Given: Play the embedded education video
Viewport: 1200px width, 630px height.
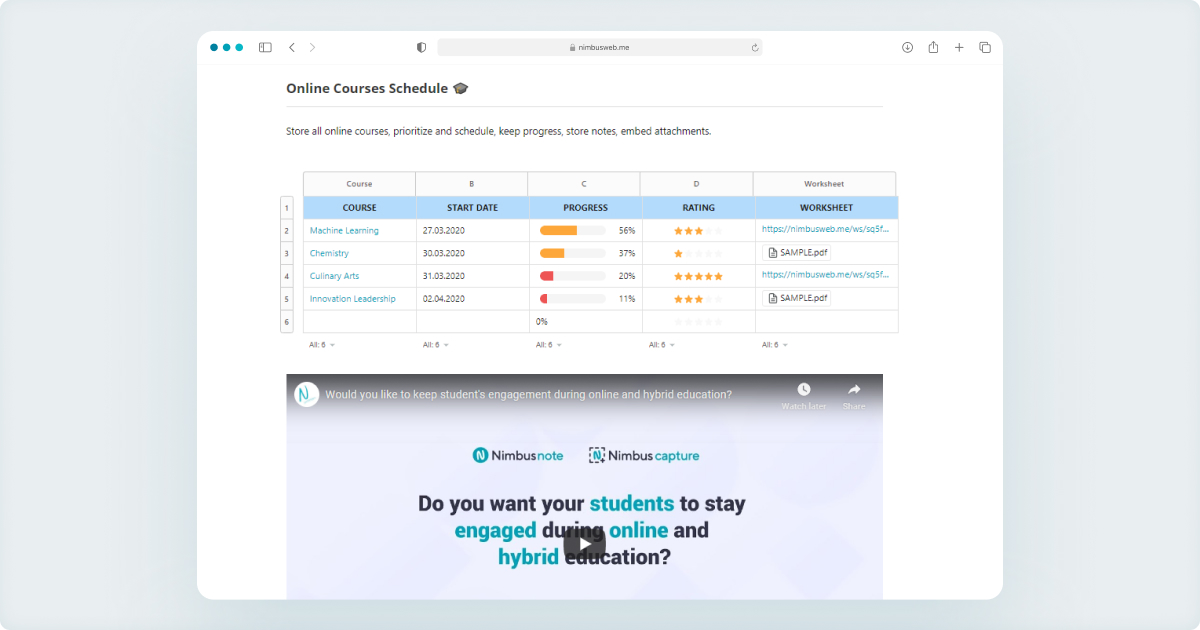Looking at the screenshot, I should click(x=583, y=541).
